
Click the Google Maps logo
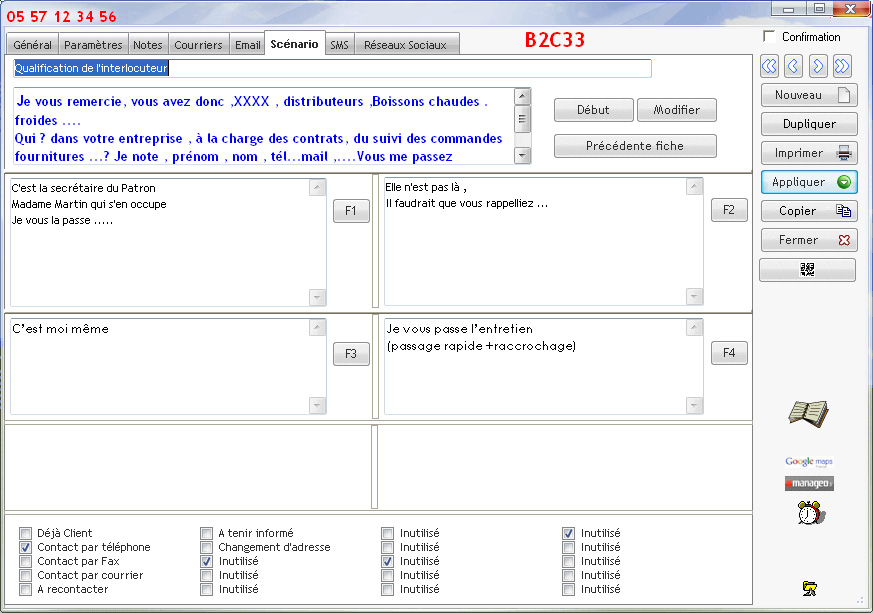coord(808,461)
